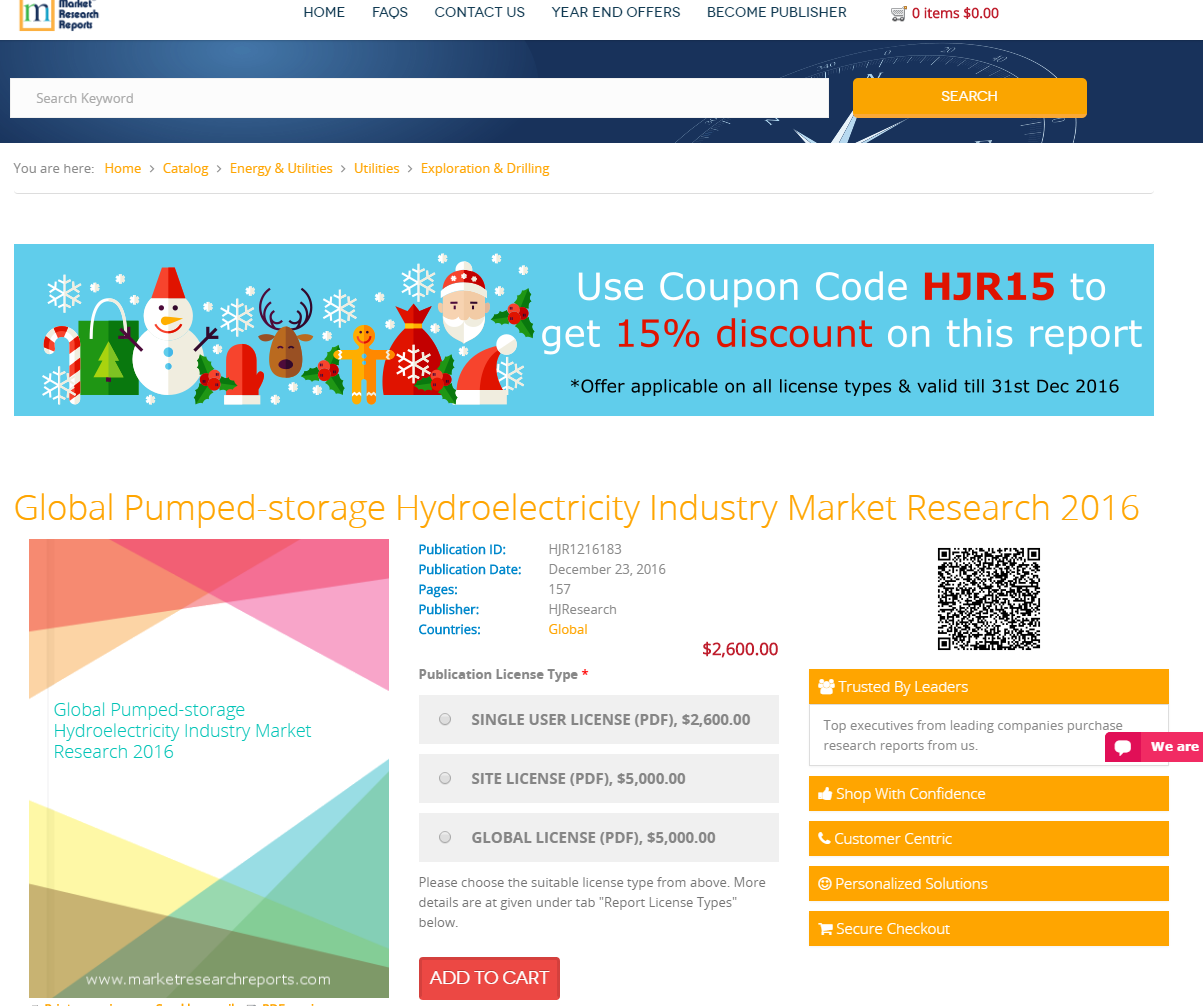Viewport: 1203px width, 1006px height.
Task: Click the red $2,600.00 price
Action: (x=740, y=650)
